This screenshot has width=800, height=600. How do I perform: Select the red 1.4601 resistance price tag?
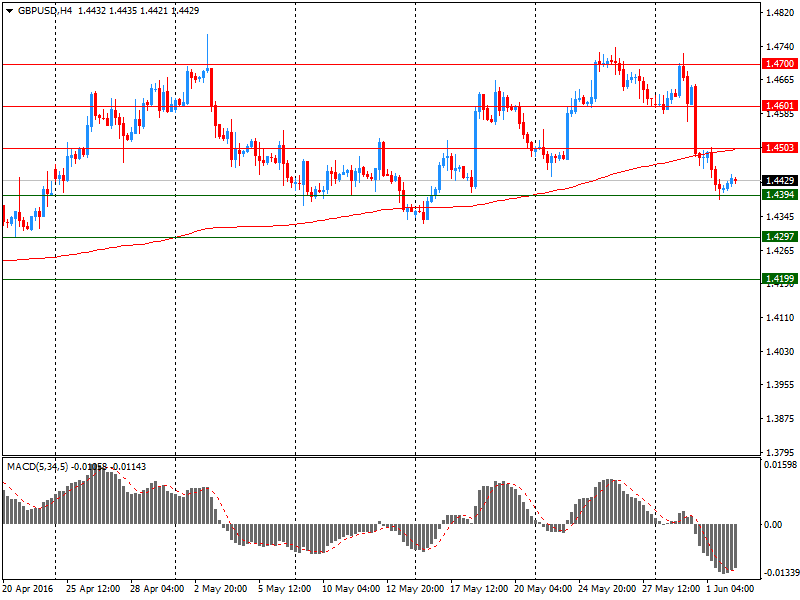click(x=780, y=106)
